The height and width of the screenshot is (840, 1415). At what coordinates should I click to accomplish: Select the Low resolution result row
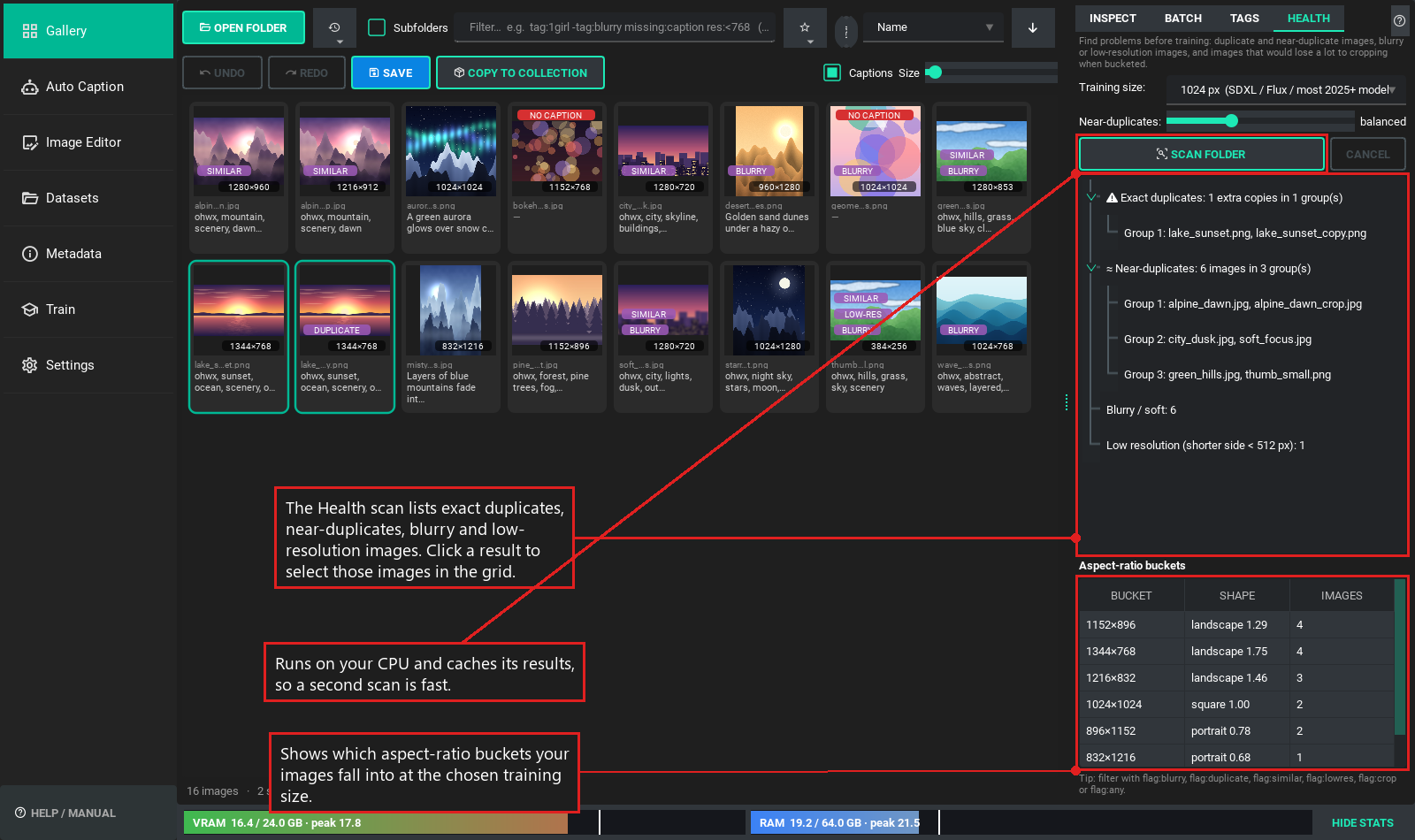pyautogui.click(x=1205, y=446)
